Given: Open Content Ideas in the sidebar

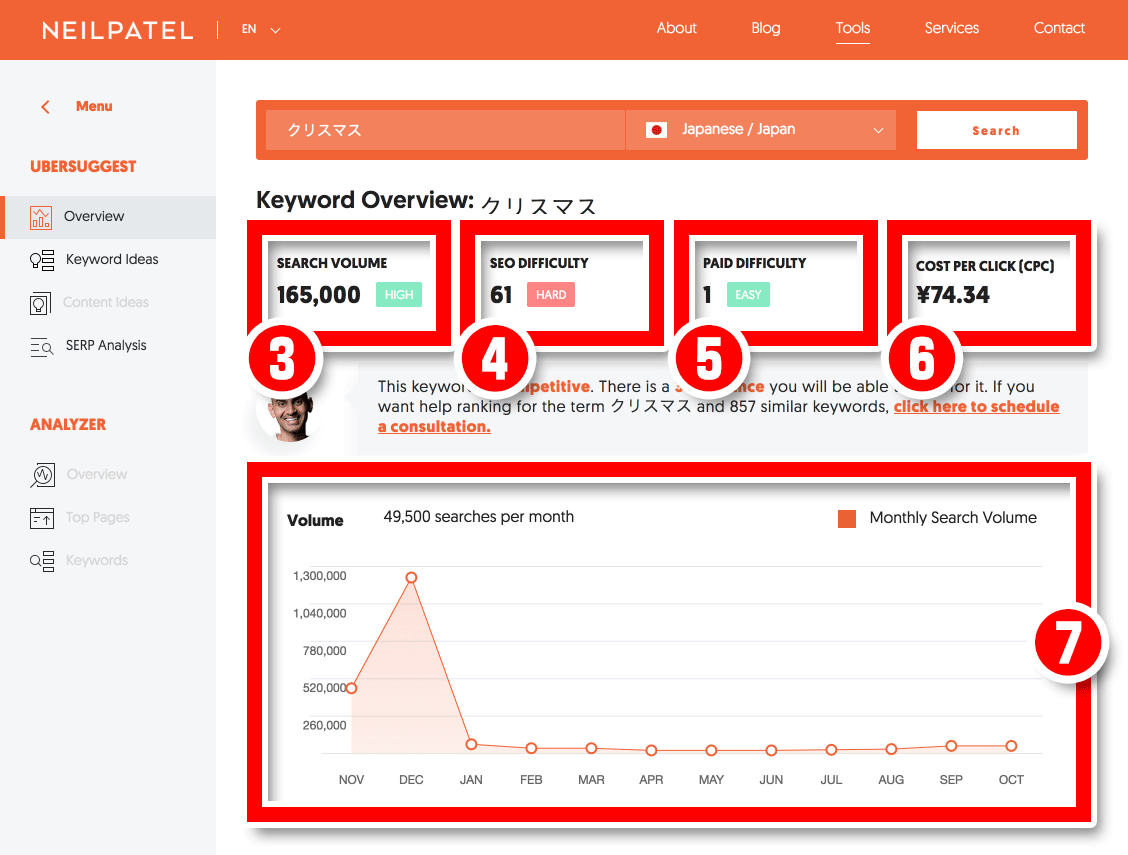Looking at the screenshot, I should (x=106, y=303).
